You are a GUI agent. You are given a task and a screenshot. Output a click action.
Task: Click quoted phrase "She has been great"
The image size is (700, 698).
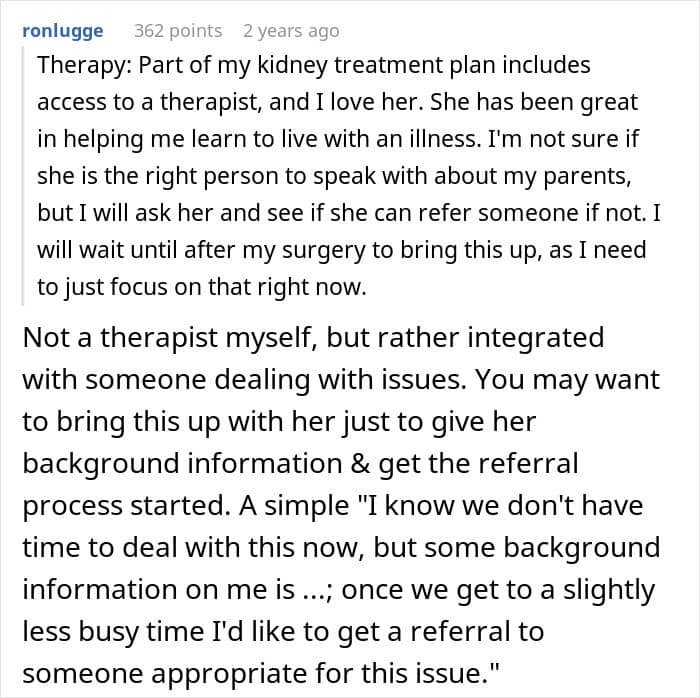(x=544, y=103)
